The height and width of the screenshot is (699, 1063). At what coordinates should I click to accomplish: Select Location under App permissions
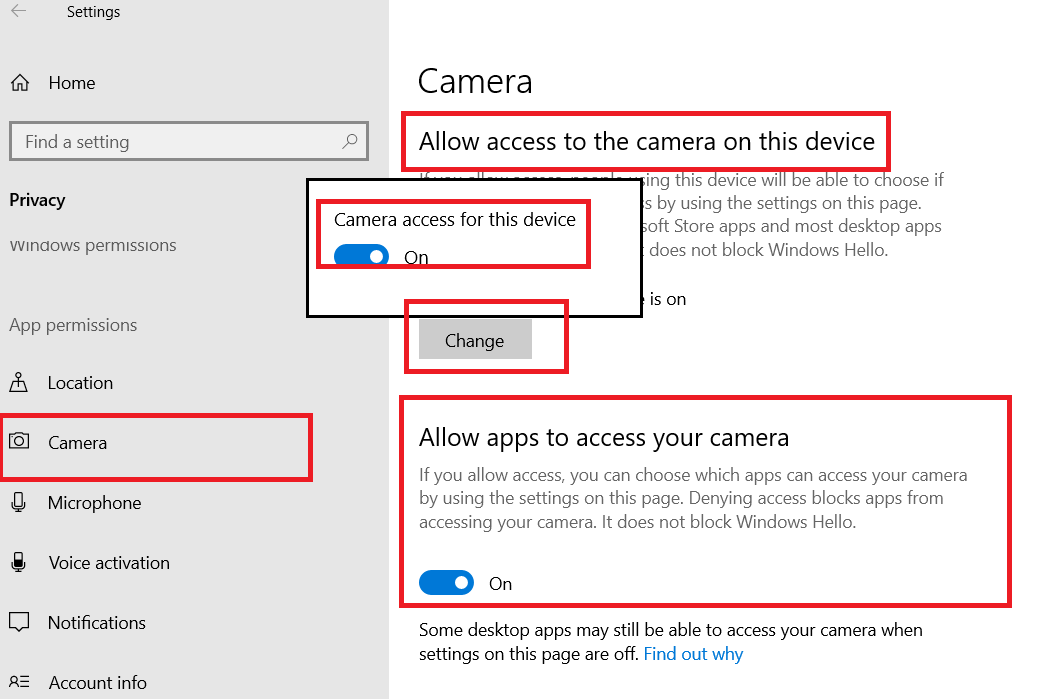[80, 382]
